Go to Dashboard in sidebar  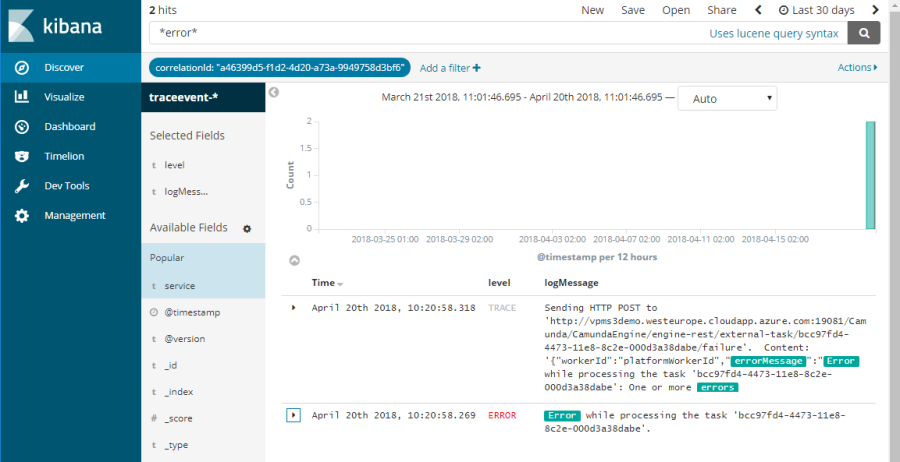click(69, 127)
